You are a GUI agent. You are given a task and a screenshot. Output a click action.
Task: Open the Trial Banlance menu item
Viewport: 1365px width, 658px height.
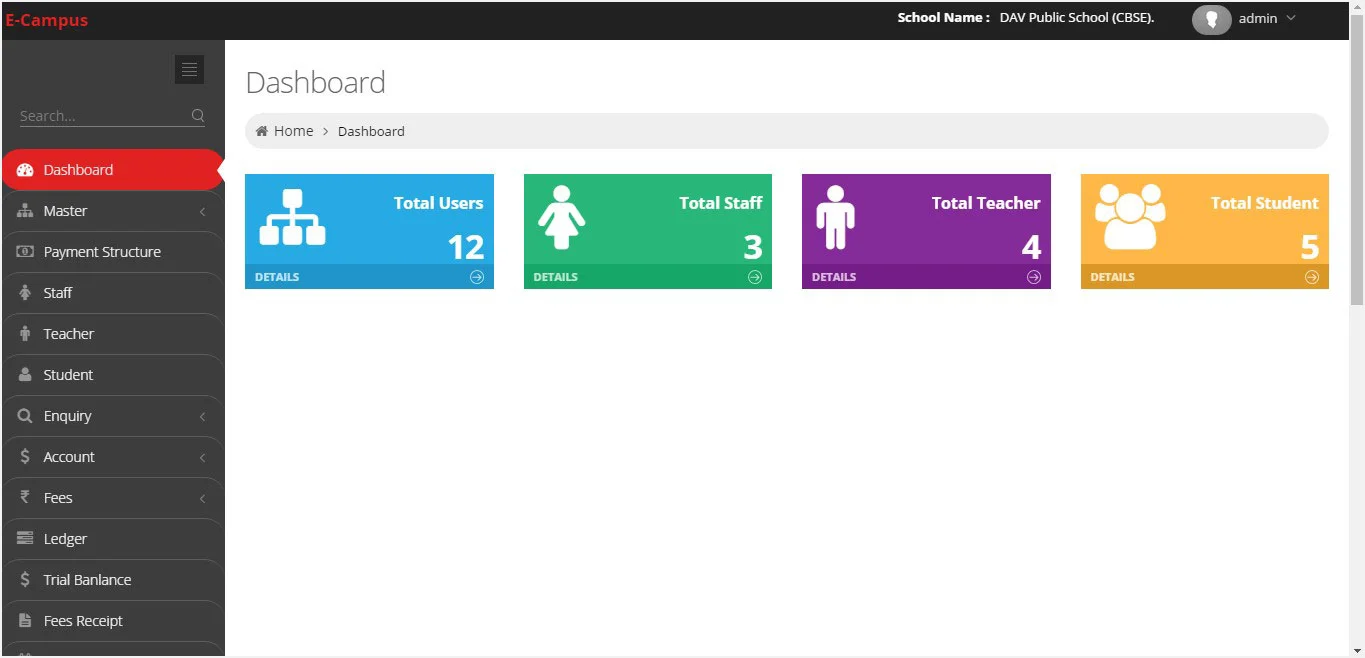[x=112, y=580]
